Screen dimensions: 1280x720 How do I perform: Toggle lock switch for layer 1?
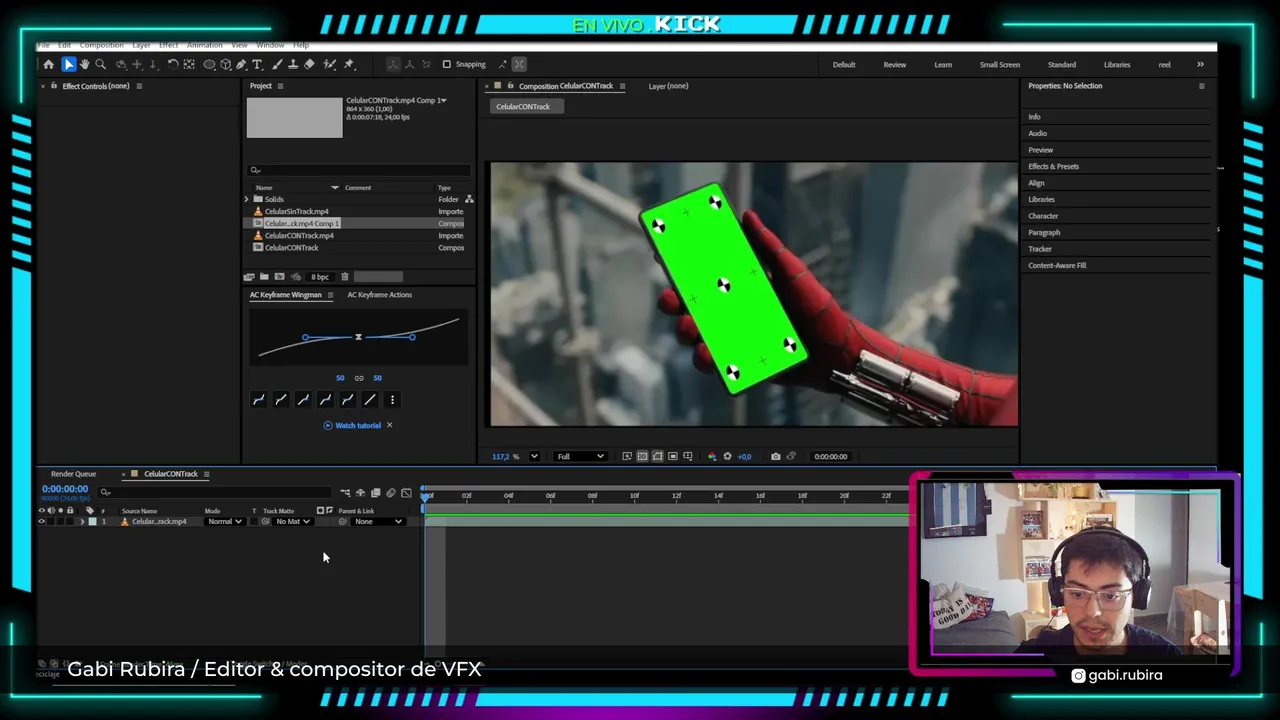coord(70,522)
